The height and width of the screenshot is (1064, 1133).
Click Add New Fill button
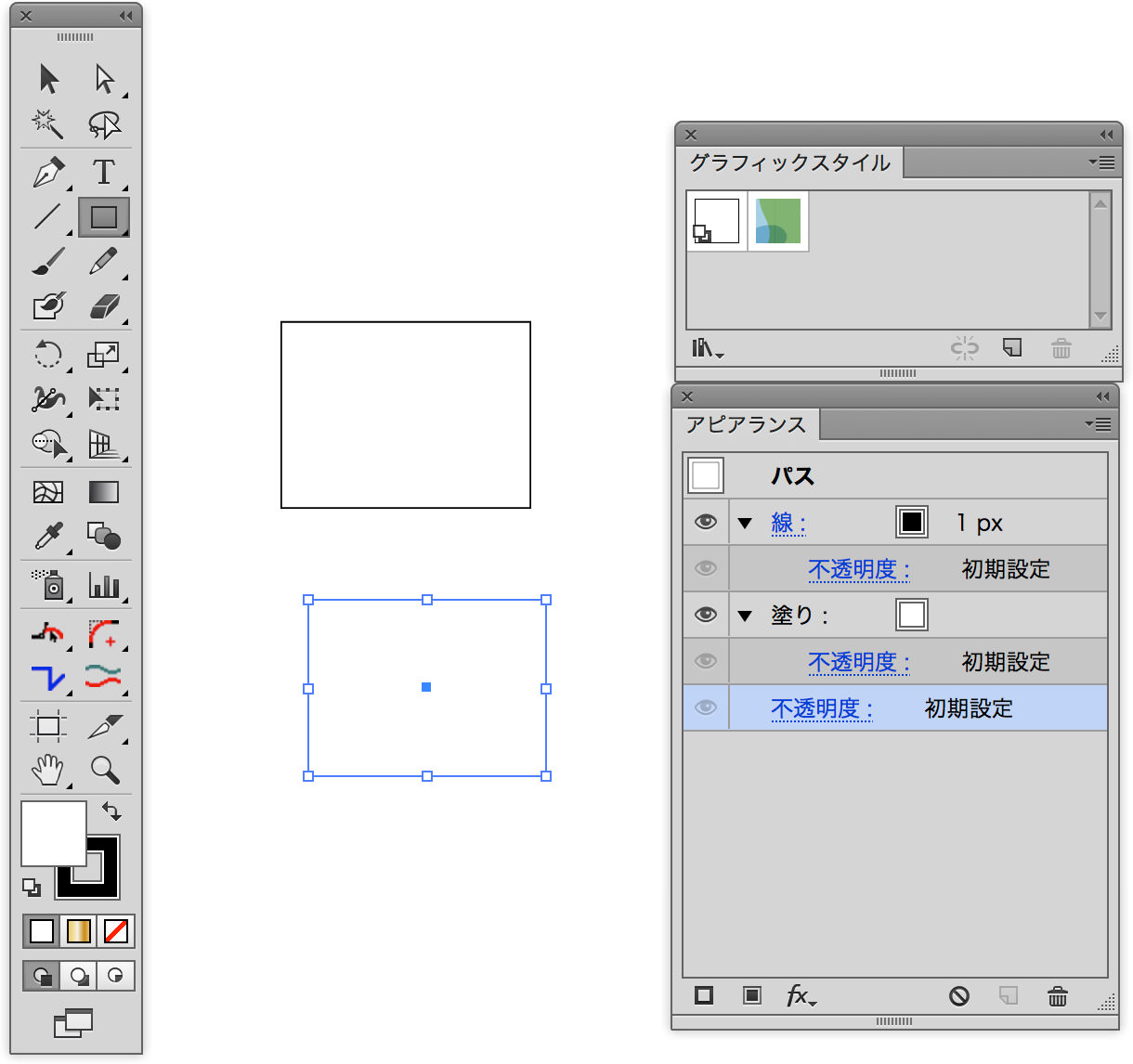point(752,995)
